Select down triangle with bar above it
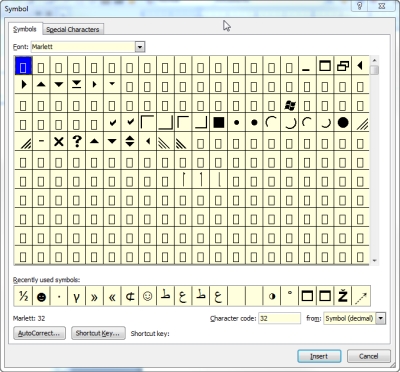The image size is (400, 372). (x=77, y=84)
